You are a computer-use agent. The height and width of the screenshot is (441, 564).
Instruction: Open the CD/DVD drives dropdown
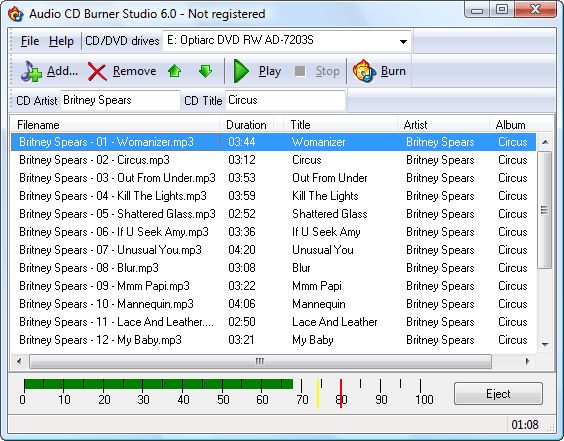click(x=403, y=42)
